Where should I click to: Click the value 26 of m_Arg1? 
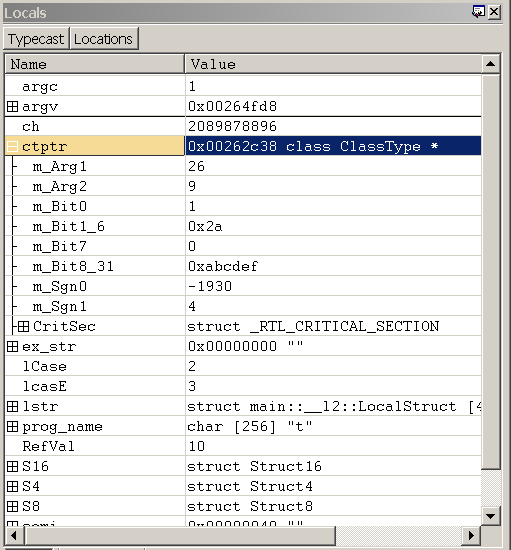pos(196,167)
